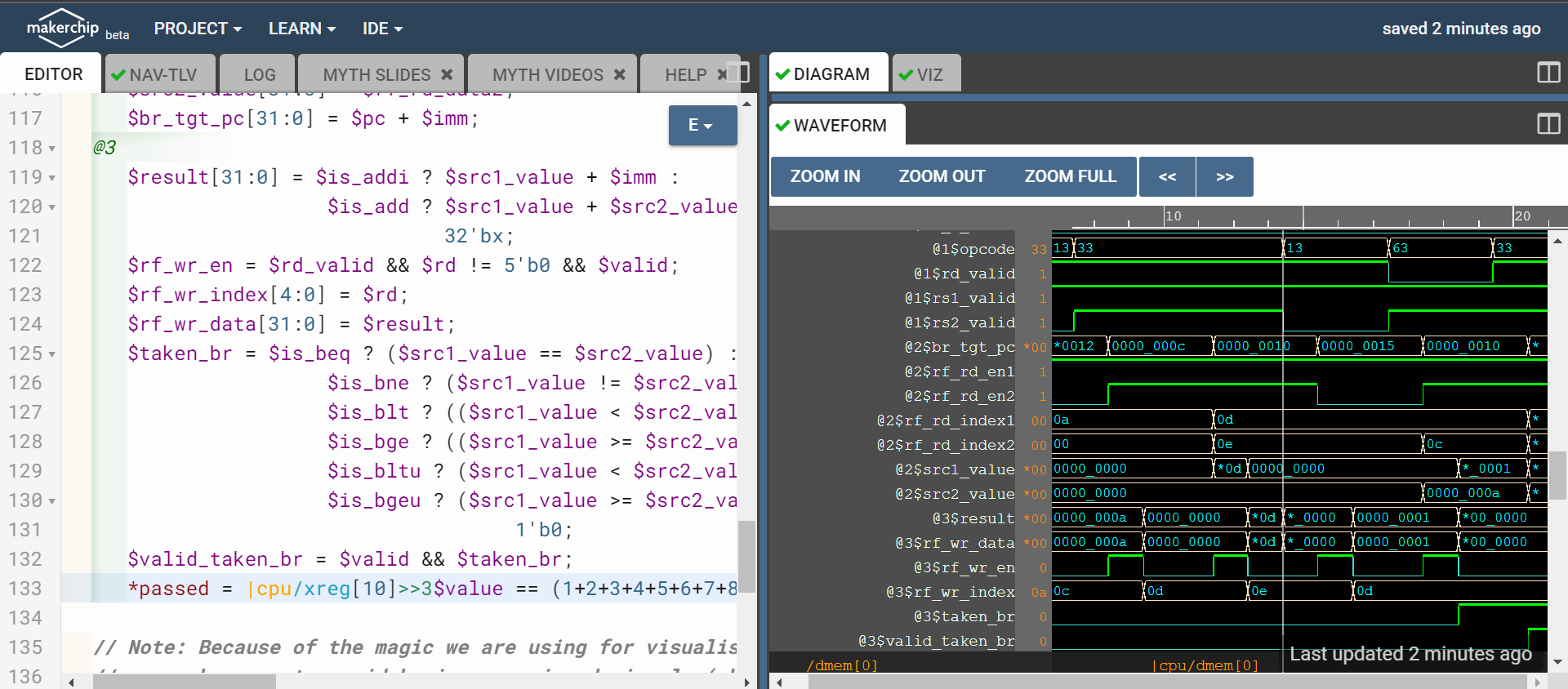Pan waveform right with >> button
The width and height of the screenshot is (1568, 689).
pyautogui.click(x=1224, y=176)
